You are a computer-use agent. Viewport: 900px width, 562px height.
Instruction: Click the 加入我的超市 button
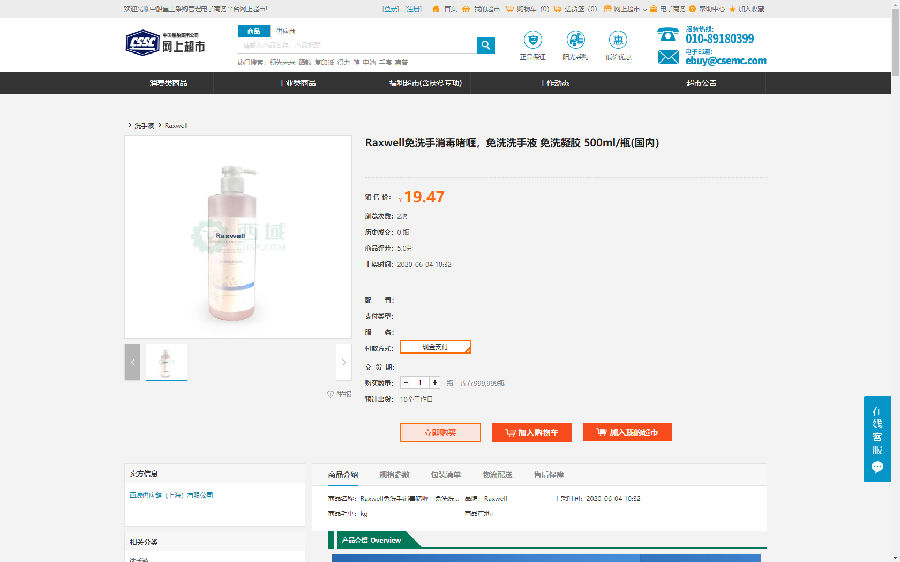pyautogui.click(x=627, y=432)
